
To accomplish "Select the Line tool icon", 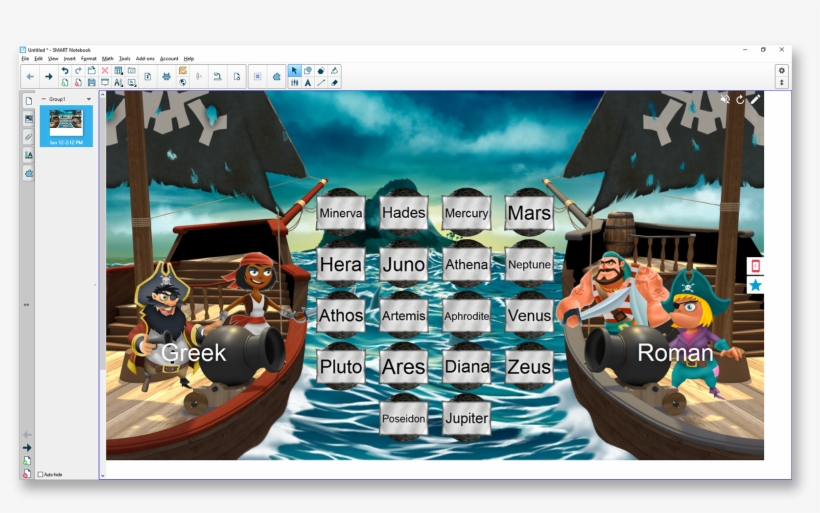I will [321, 83].
